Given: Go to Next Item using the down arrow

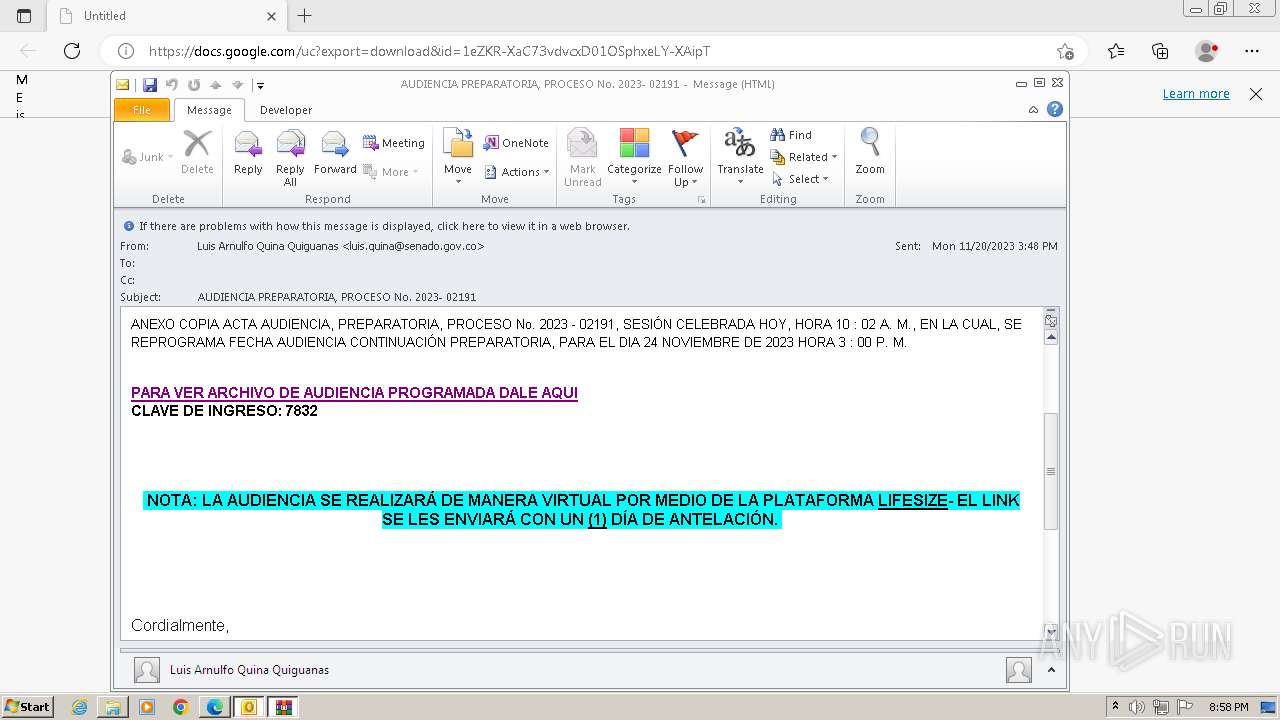Looking at the screenshot, I should [x=237, y=85].
